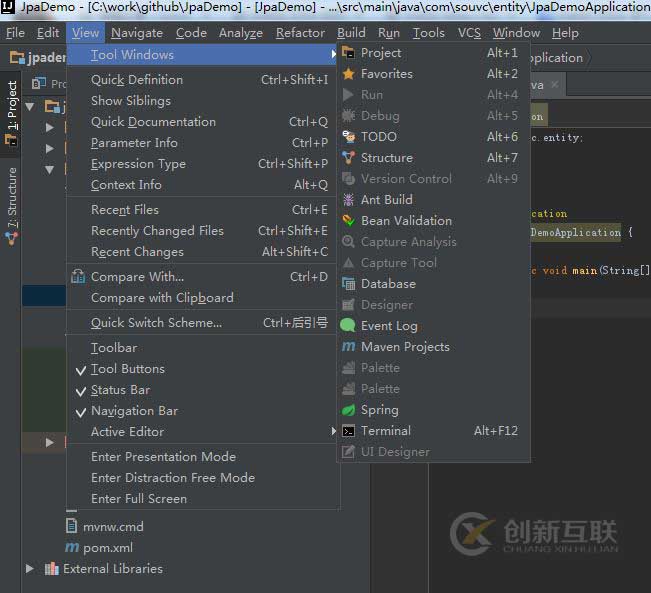This screenshot has height=593, width=651.
Task: Select Enter Distraction Free Mode
Action: (203, 478)
